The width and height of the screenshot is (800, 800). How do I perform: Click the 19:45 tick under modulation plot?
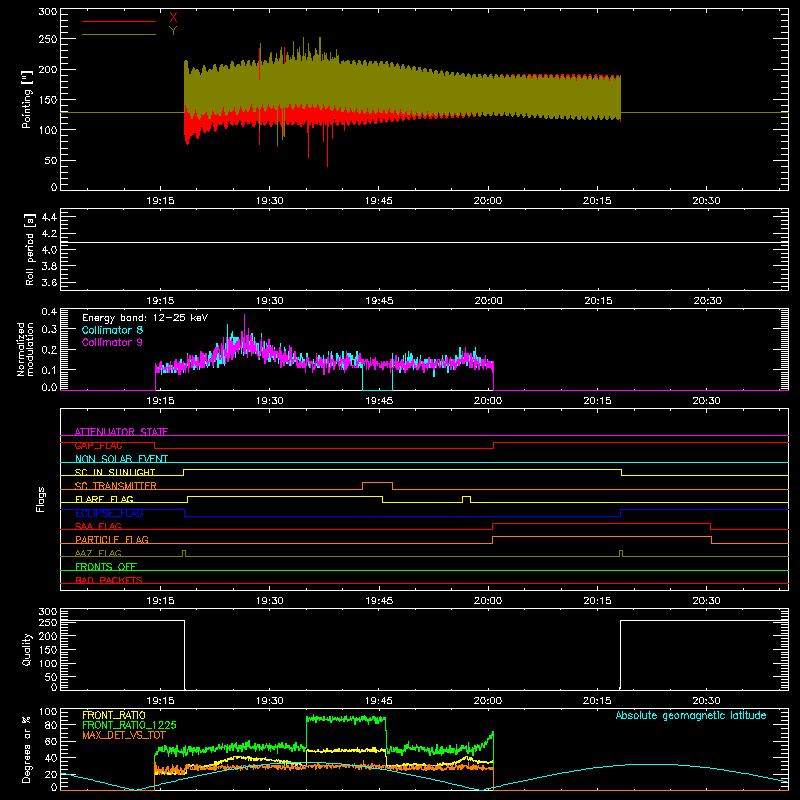pos(379,401)
